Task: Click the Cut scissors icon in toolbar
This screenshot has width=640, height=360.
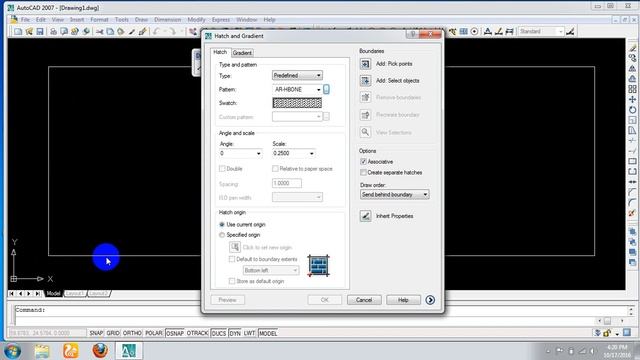Action: (x=99, y=31)
